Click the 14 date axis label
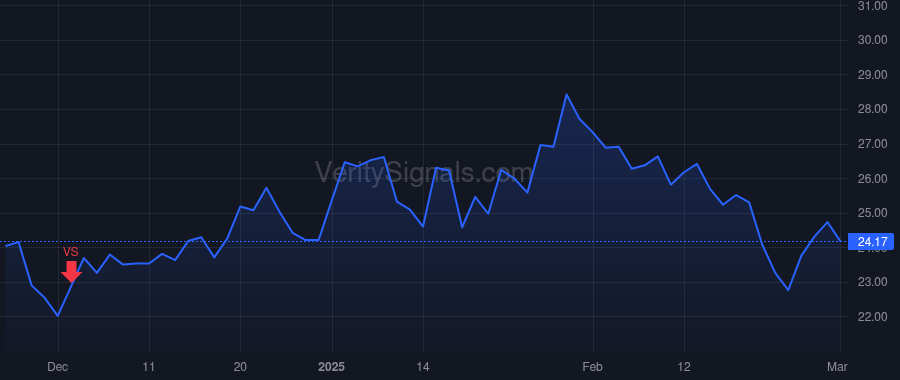900x380 pixels. [423, 367]
